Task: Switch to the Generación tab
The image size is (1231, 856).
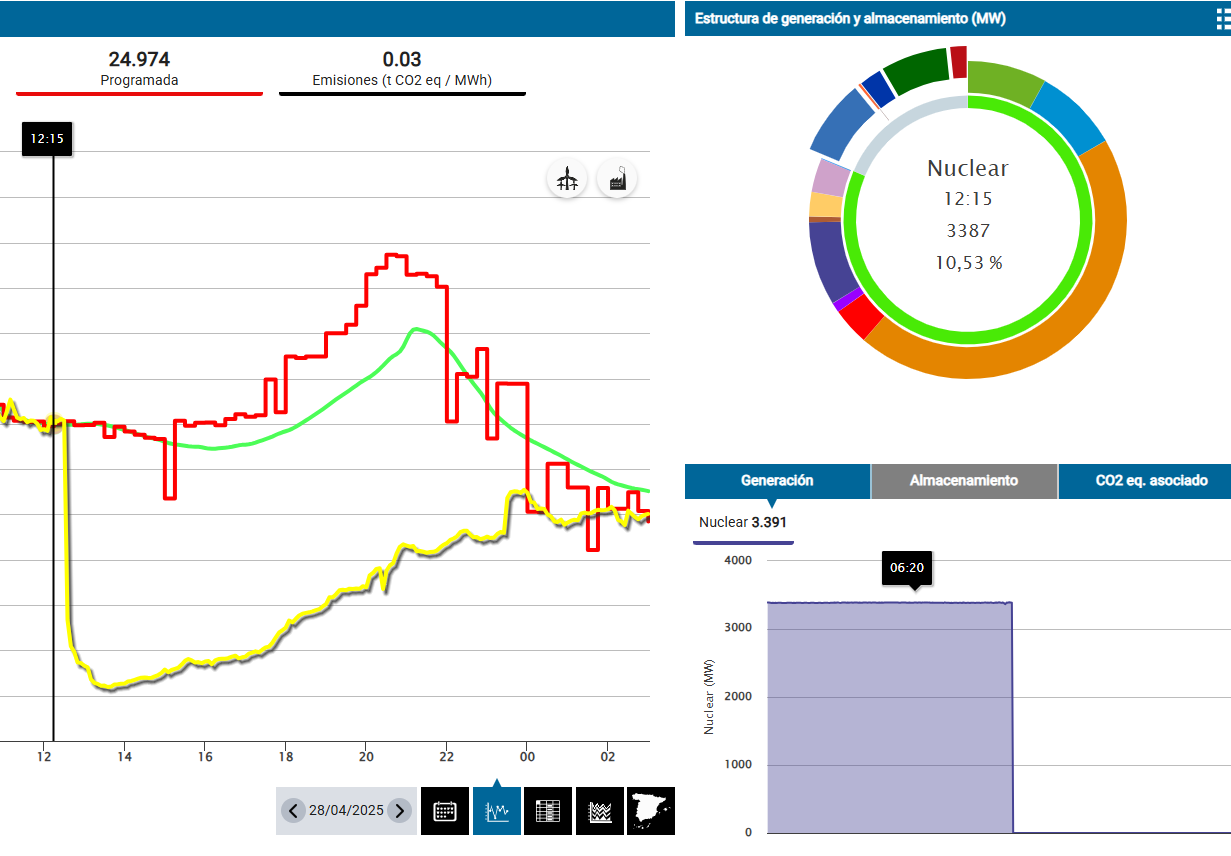Action: (x=777, y=481)
